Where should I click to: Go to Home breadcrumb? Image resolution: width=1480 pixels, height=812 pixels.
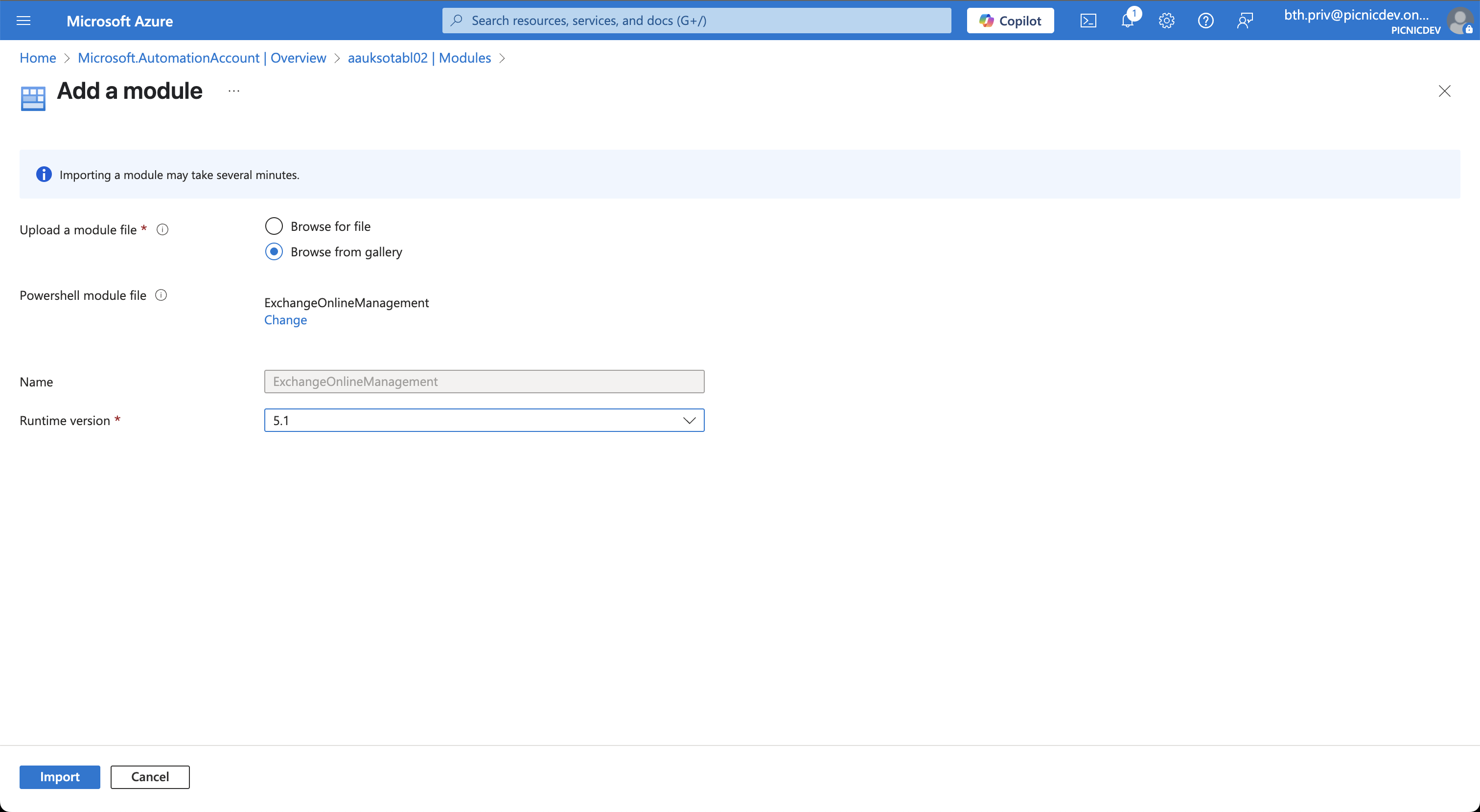point(38,58)
